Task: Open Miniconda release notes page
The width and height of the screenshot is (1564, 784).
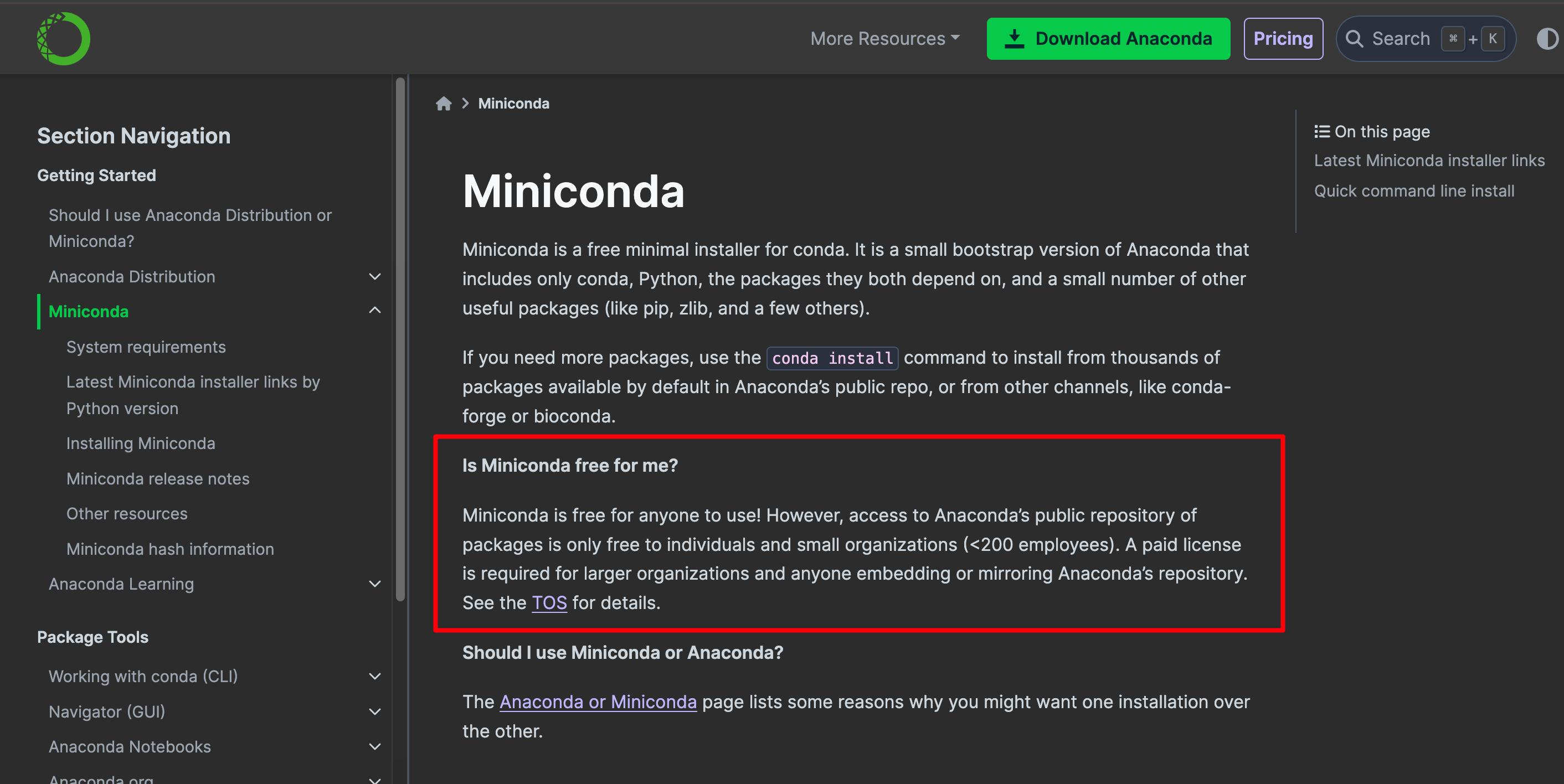Action: coord(158,479)
